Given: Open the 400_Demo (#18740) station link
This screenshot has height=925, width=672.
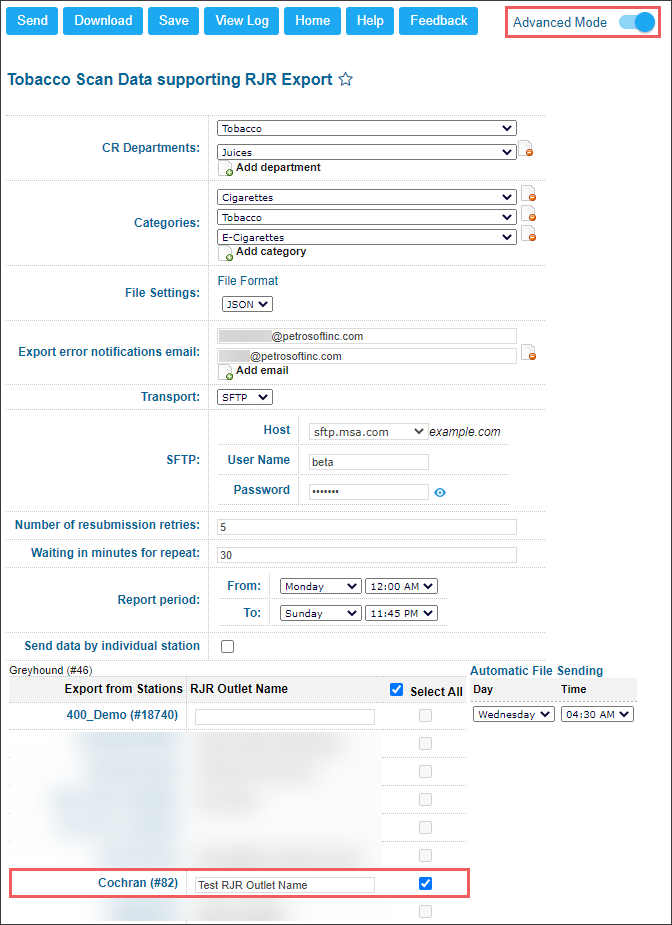Looking at the screenshot, I should click(122, 715).
